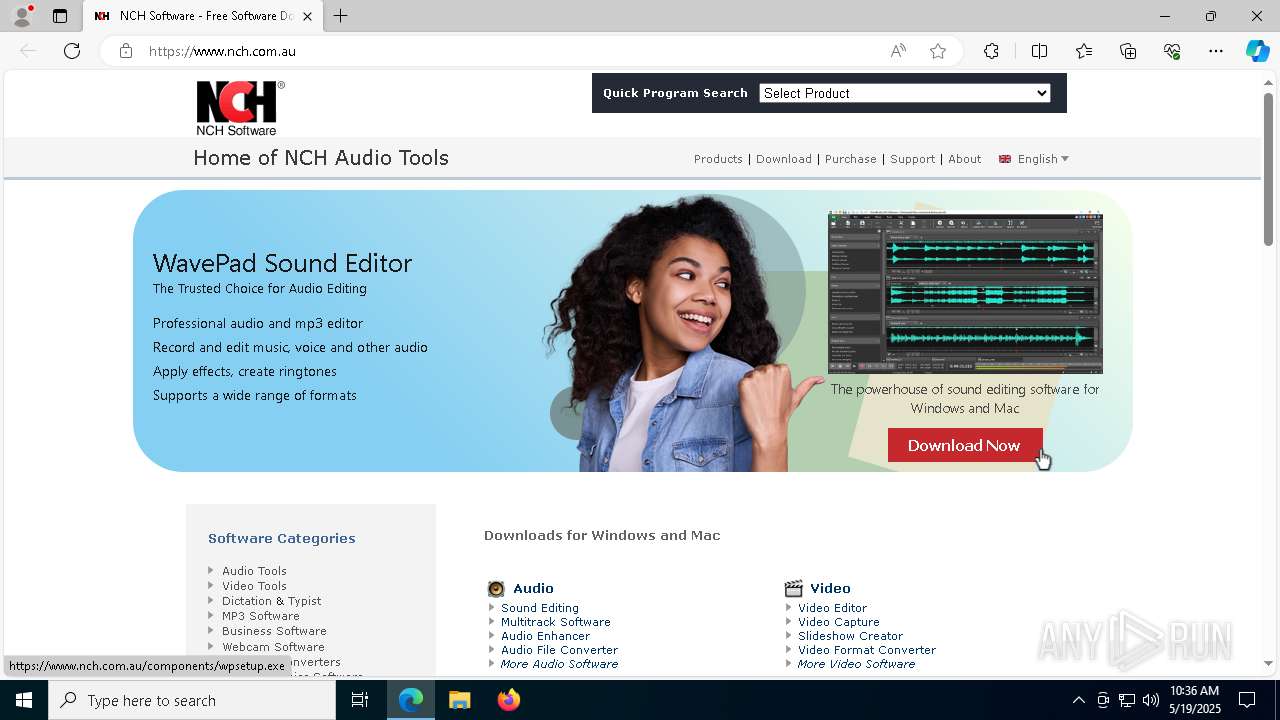Image resolution: width=1280 pixels, height=720 pixels.
Task: Open the Slideshow Creator link
Action: tap(851, 636)
